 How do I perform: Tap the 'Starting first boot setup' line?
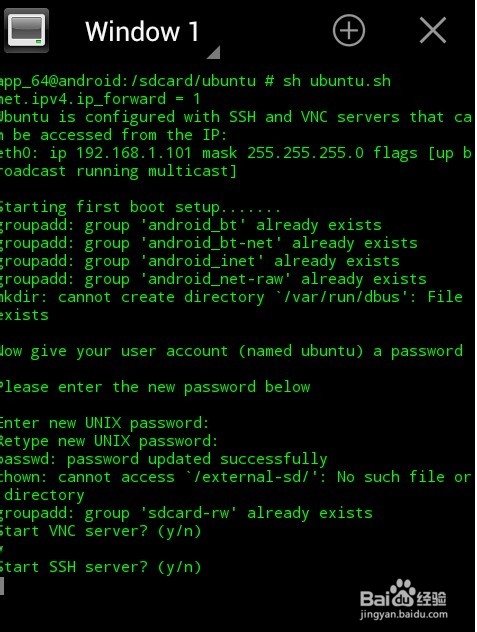click(140, 207)
